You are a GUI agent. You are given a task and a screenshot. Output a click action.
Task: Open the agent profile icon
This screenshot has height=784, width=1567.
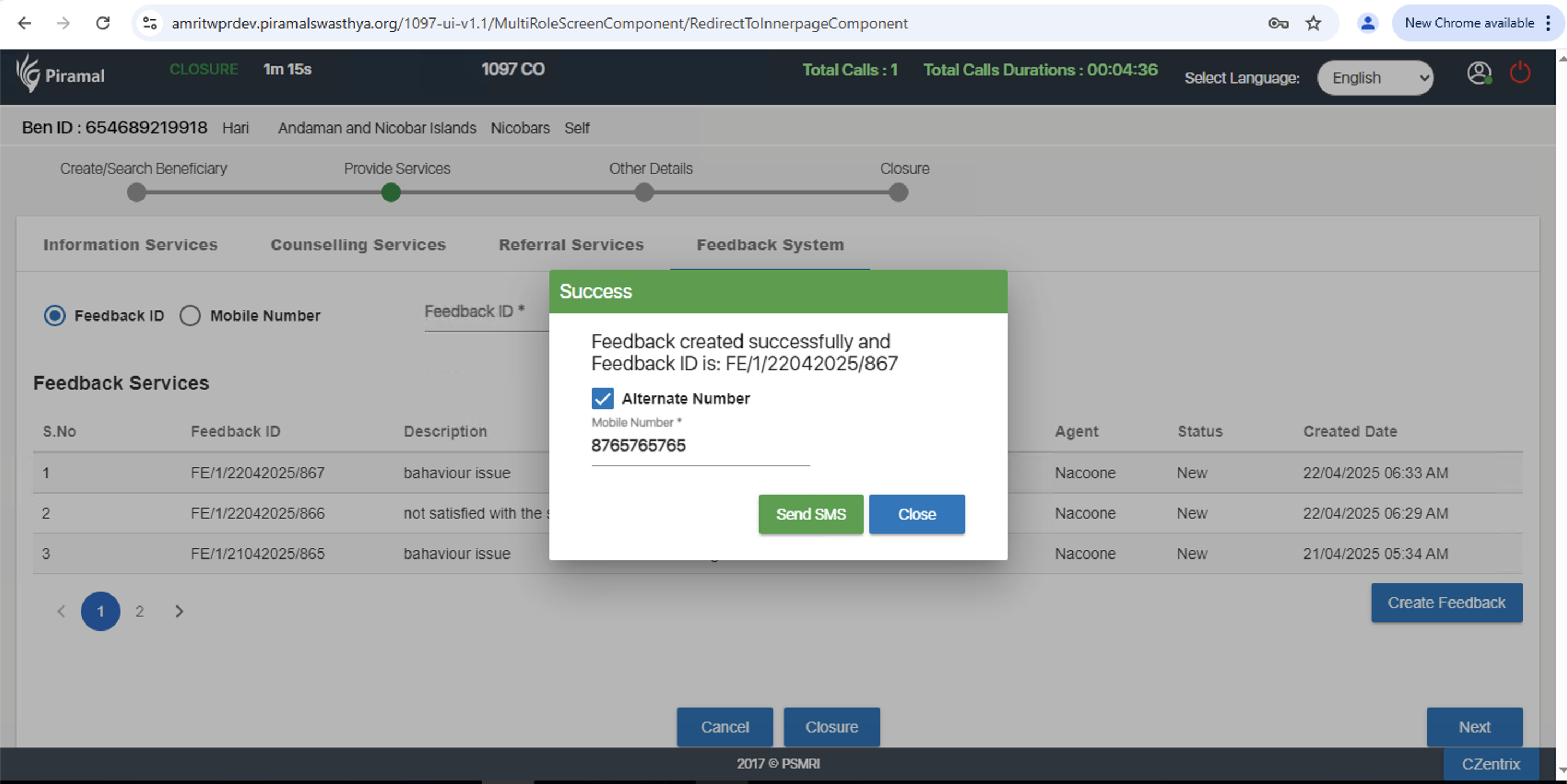pos(1477,73)
